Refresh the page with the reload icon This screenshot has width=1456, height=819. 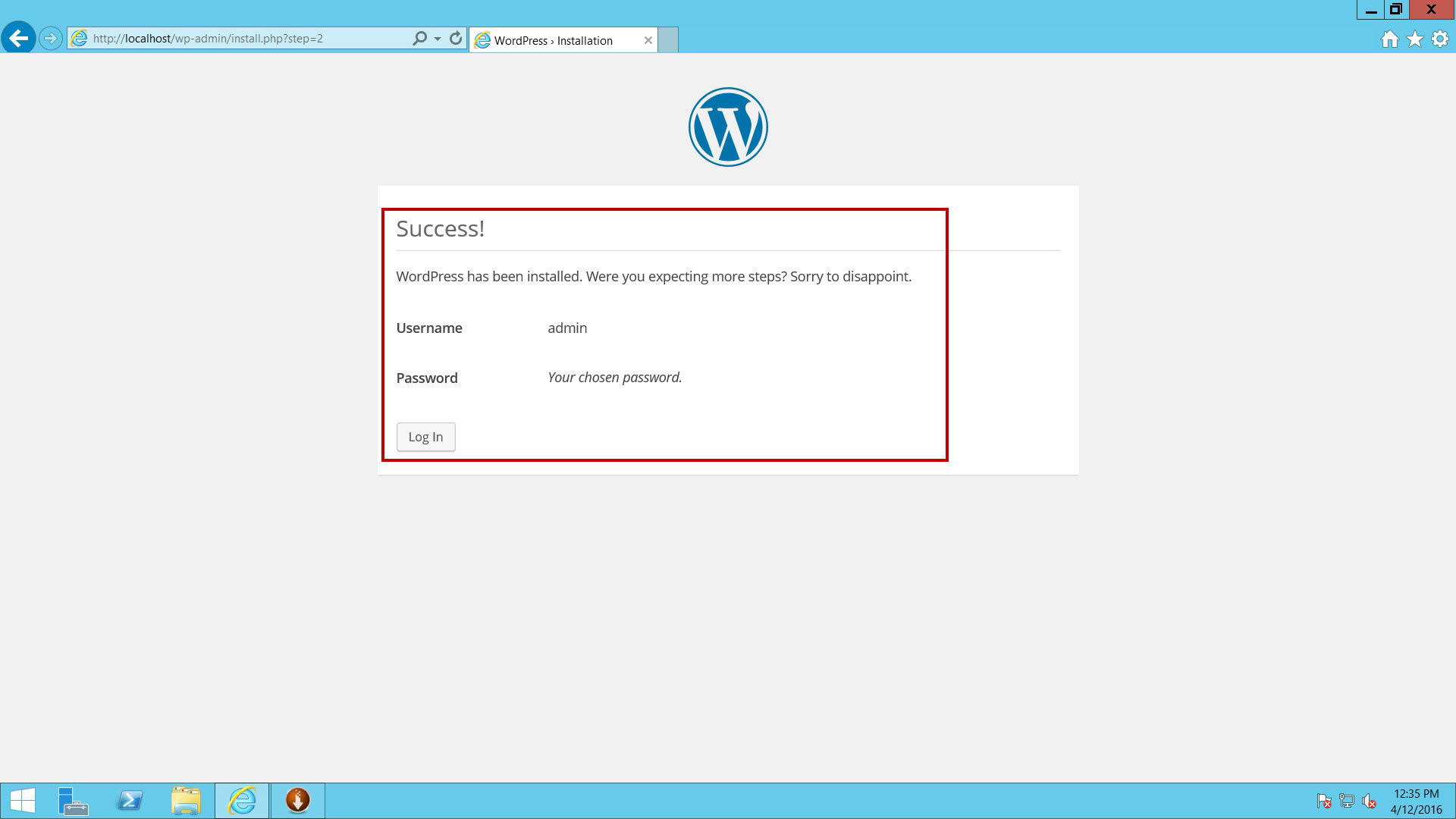point(456,38)
